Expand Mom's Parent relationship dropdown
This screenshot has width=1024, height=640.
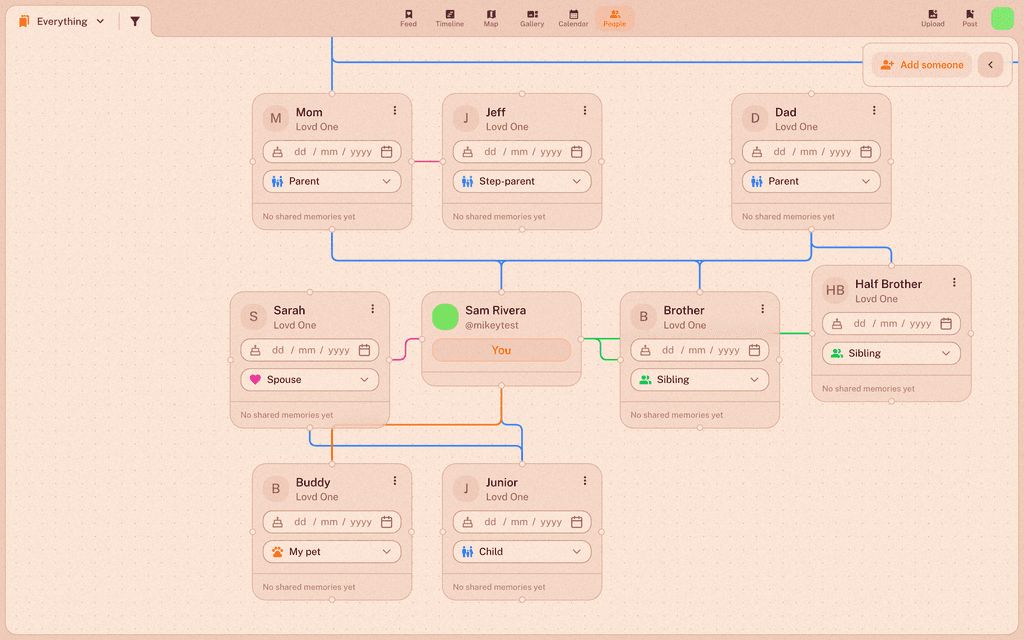(332, 182)
